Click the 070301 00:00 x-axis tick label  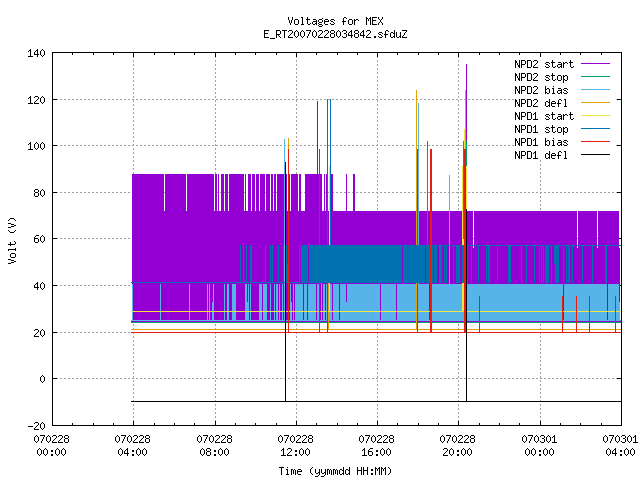[x=539, y=446]
